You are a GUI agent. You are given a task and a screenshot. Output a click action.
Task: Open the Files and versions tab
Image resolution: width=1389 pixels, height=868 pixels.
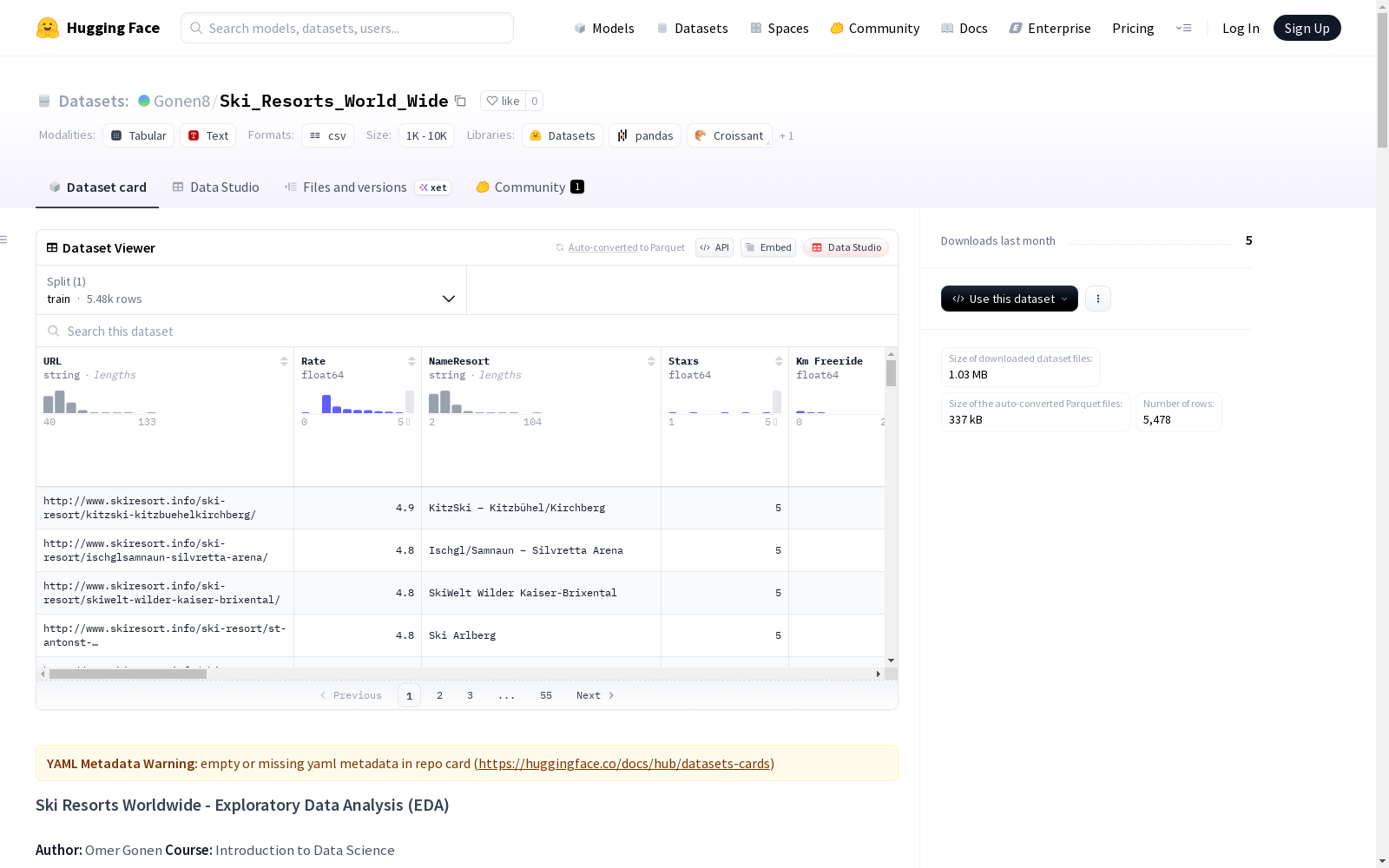(367, 187)
